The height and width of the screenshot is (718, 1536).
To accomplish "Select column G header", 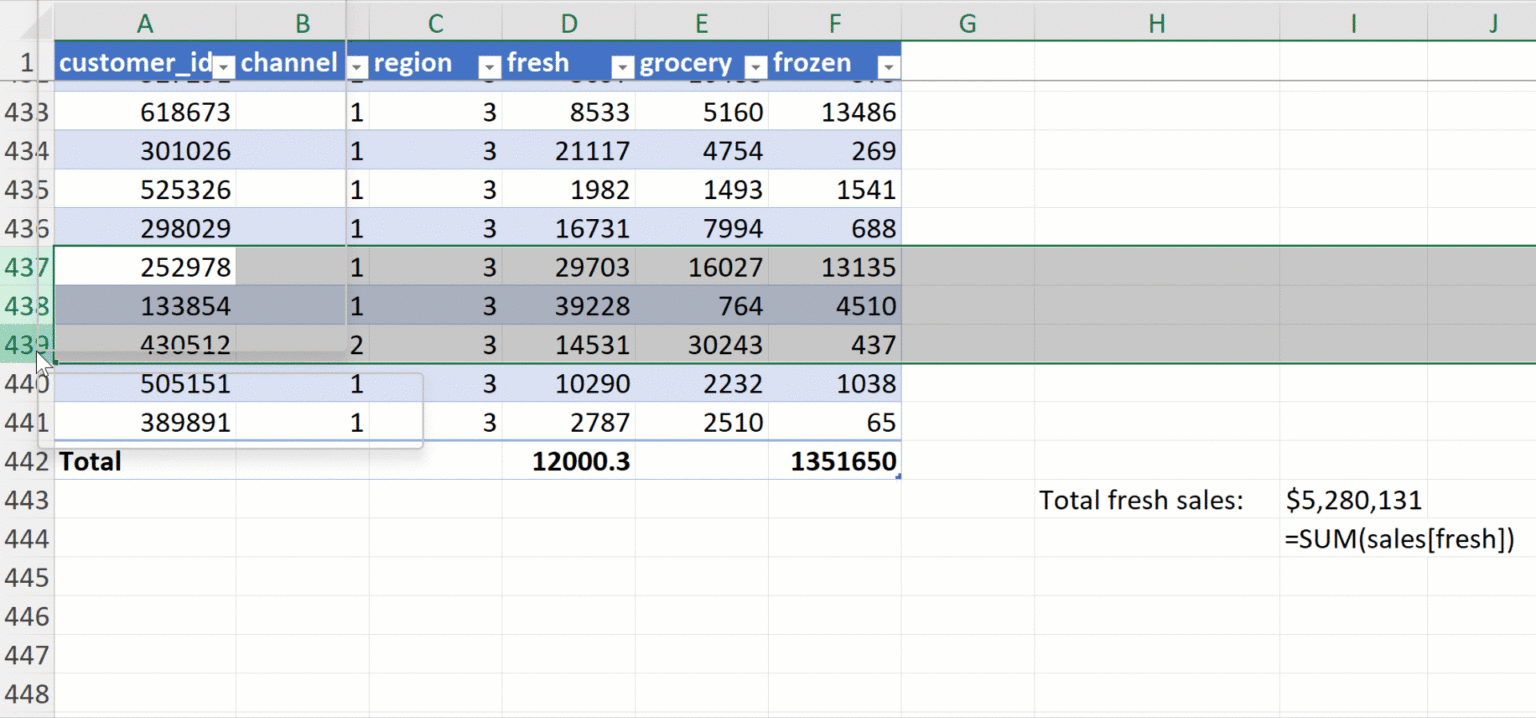I will (x=967, y=24).
